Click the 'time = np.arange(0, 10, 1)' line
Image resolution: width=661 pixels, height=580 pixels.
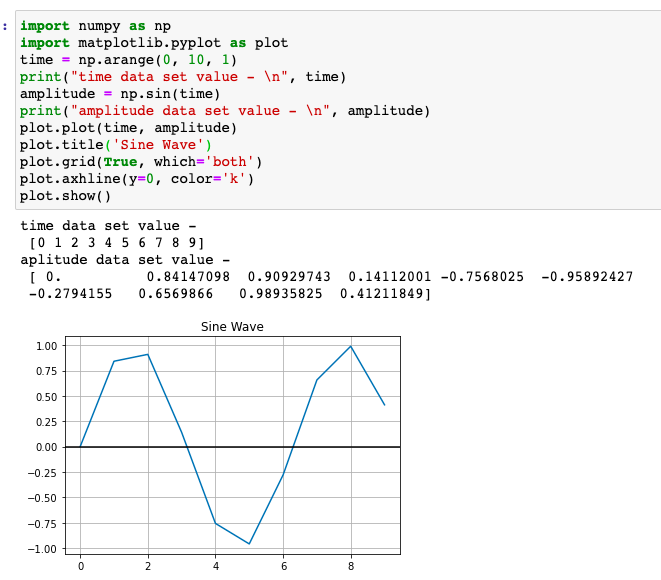click(x=129, y=60)
